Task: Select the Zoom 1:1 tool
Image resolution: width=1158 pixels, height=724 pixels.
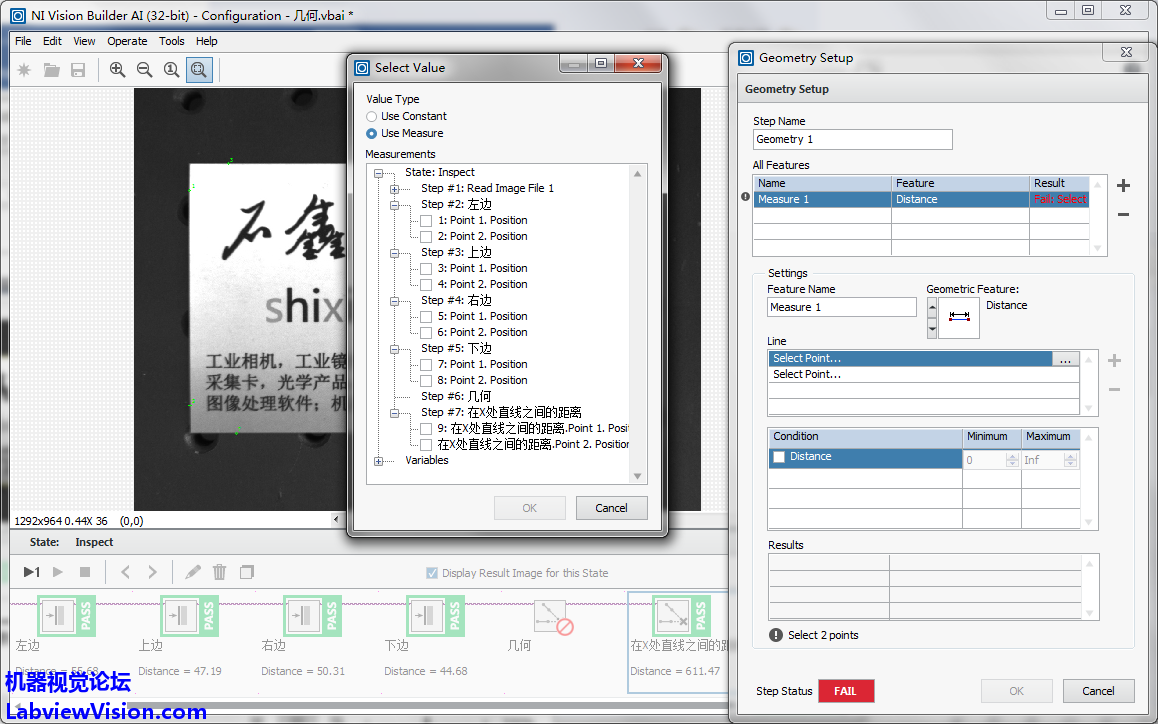Action: click(172, 70)
